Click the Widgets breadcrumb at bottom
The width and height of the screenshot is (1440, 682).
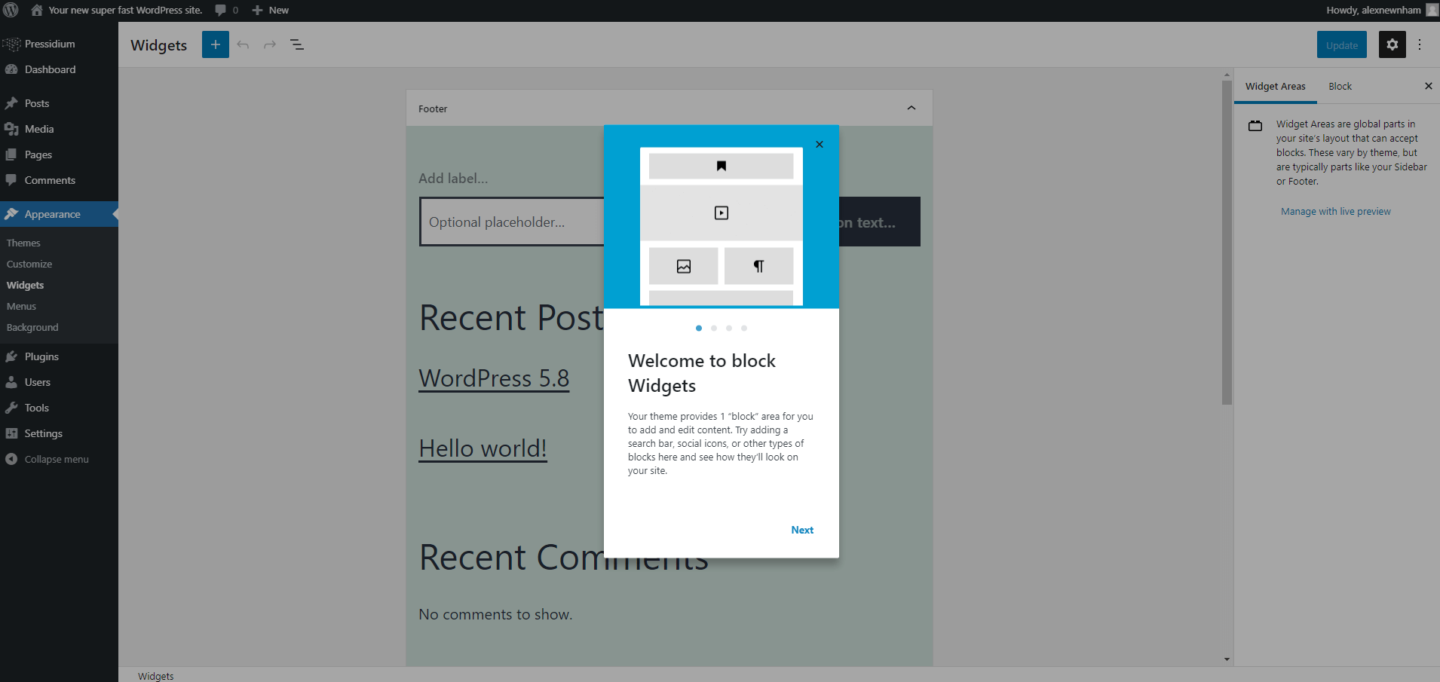[x=155, y=676]
